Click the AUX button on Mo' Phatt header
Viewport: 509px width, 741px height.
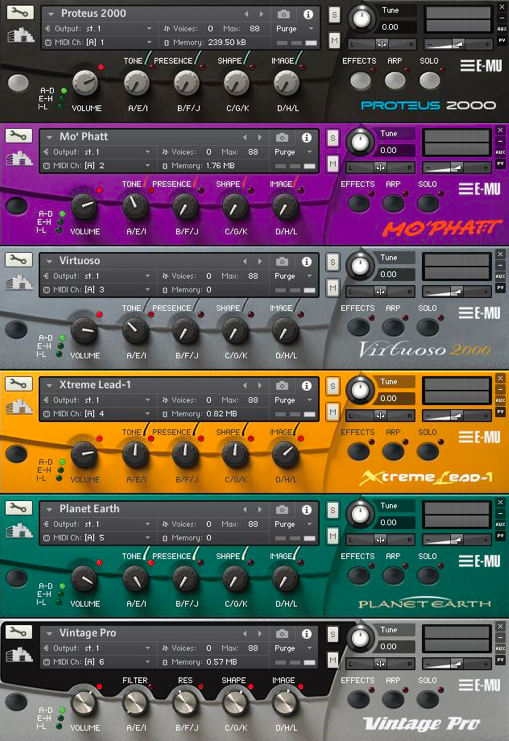(500, 152)
